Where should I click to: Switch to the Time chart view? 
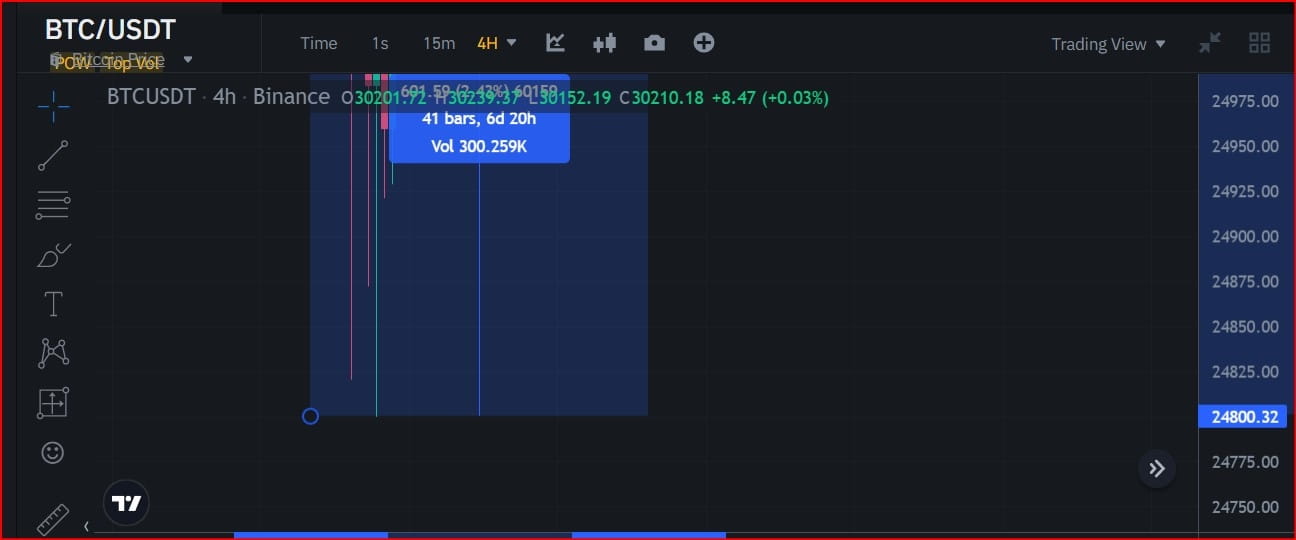319,43
